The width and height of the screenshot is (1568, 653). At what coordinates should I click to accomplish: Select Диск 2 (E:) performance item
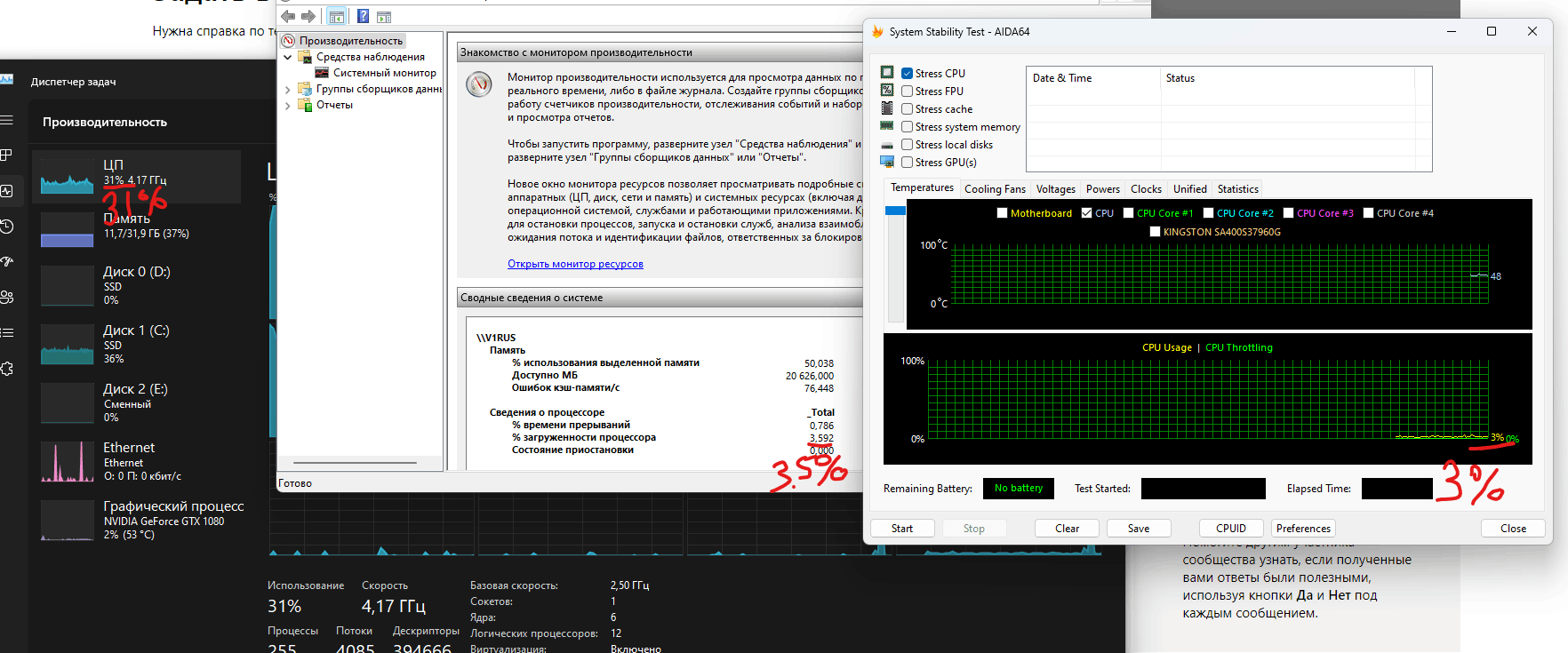(x=137, y=402)
